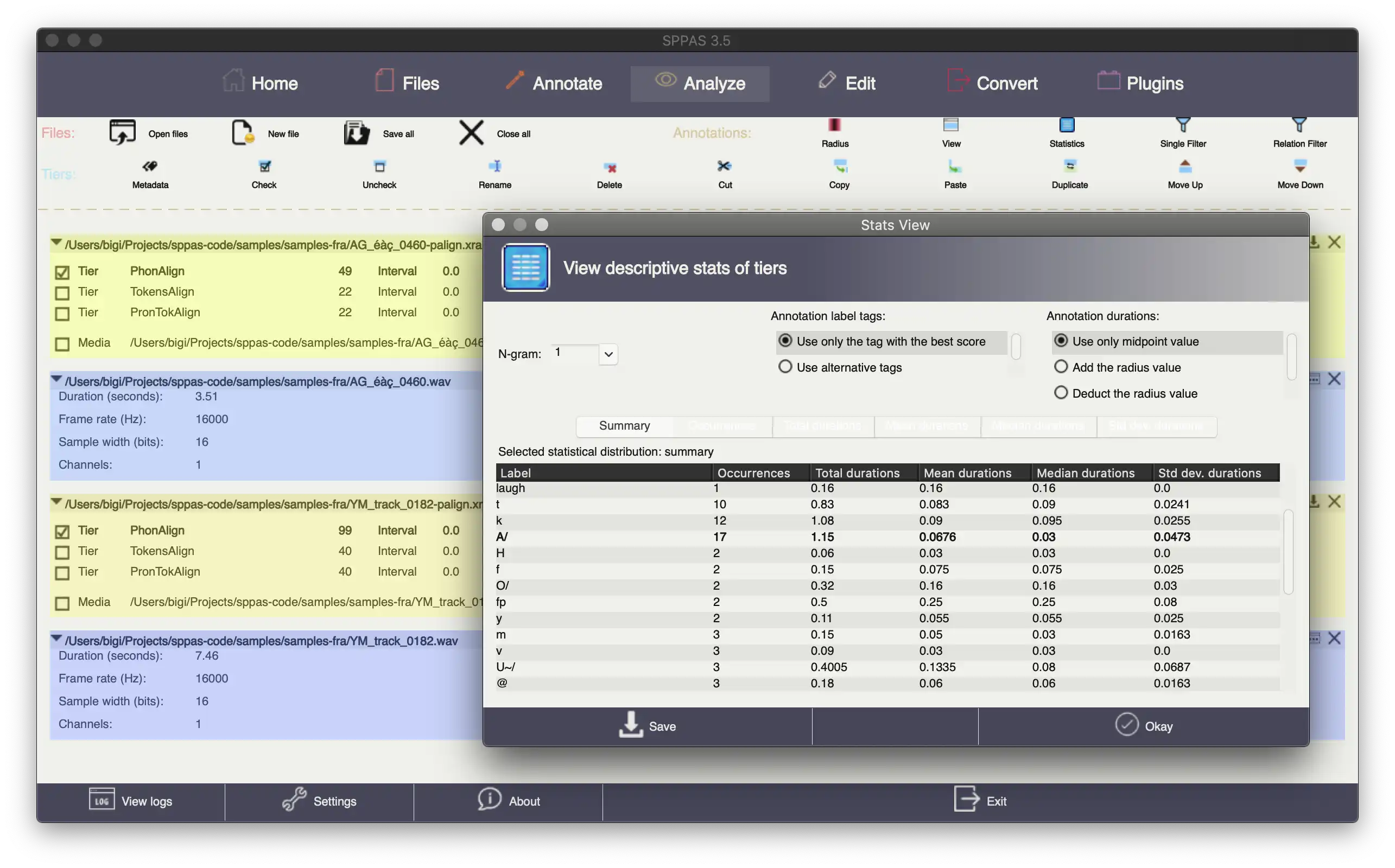1395x868 pixels.
Task: Switch to the Annotate tab
Action: click(x=566, y=82)
